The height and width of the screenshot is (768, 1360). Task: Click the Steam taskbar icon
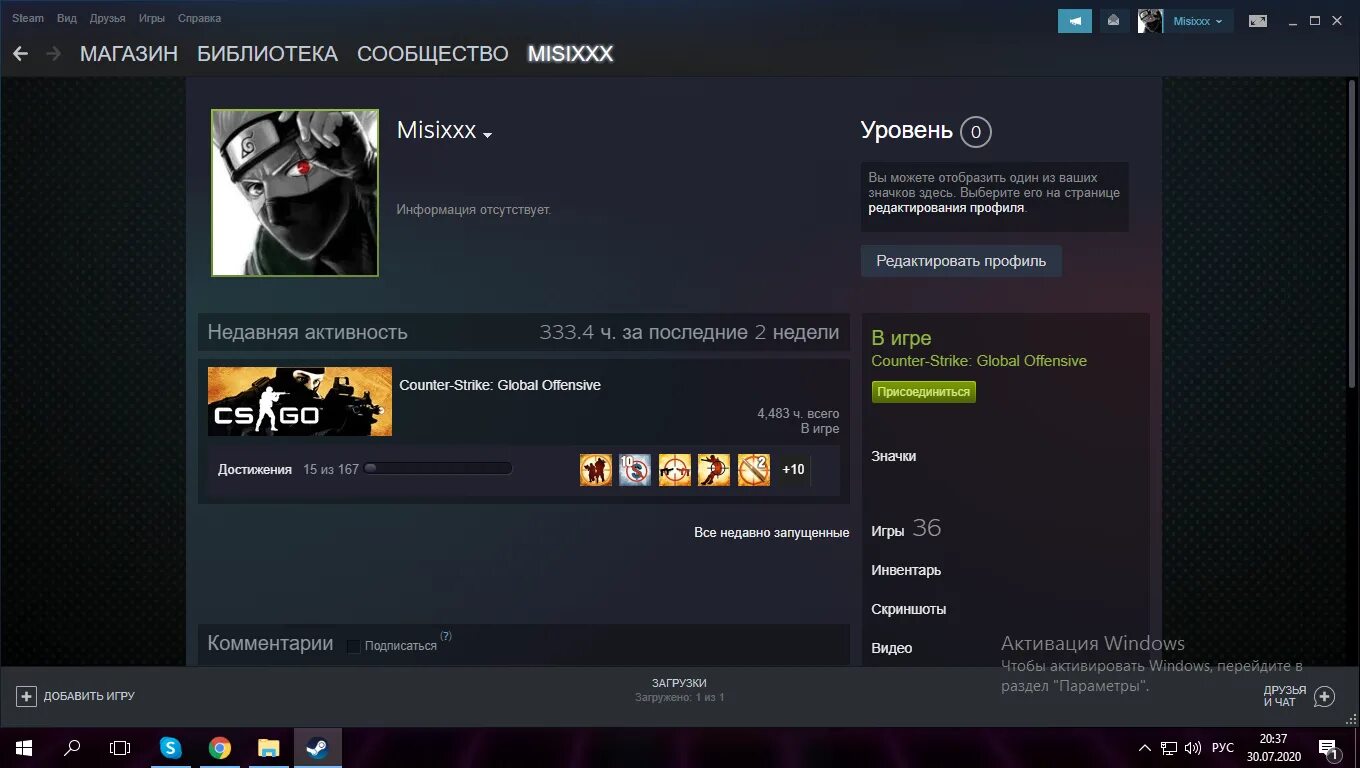(x=318, y=748)
